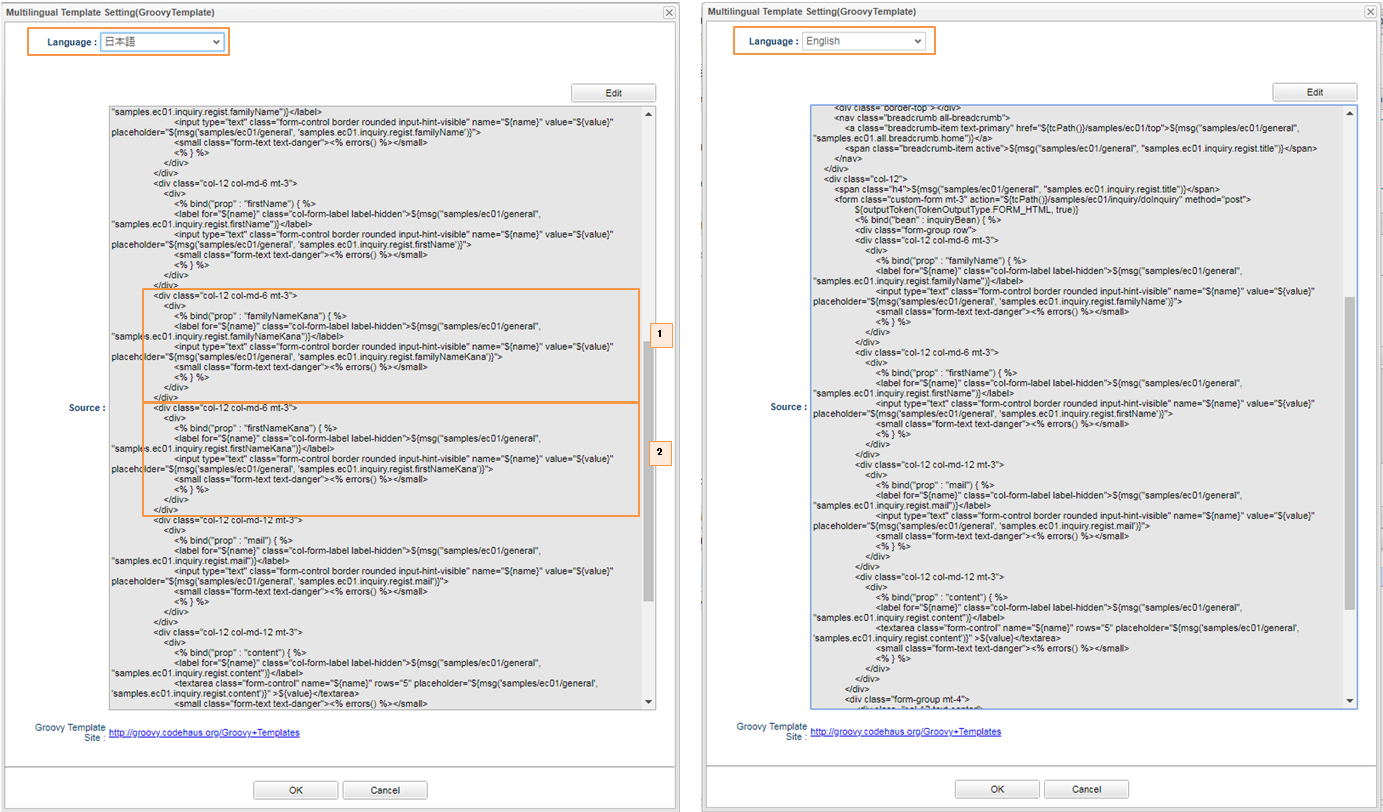Open Groovy Templates link in 日本語 dialog

pos(204,733)
